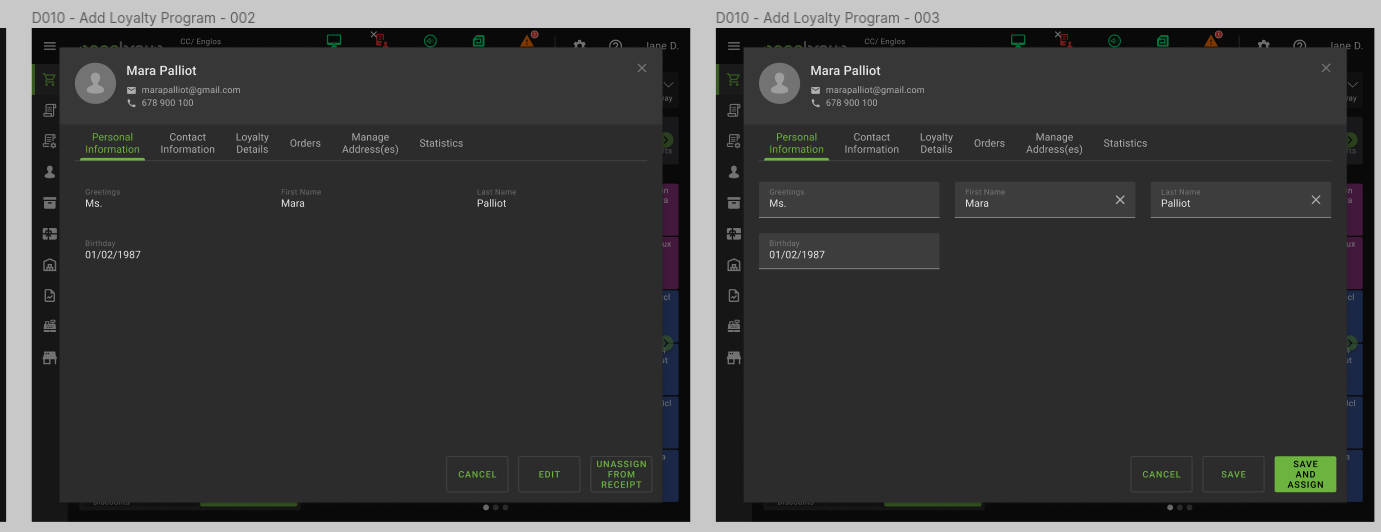
Task: Open customers person sidebar icon in frame 003
Action: coord(733,172)
